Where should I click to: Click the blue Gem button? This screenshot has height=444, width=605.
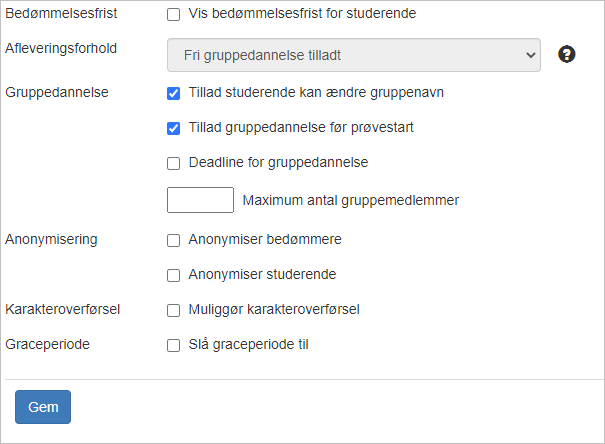coord(43,407)
